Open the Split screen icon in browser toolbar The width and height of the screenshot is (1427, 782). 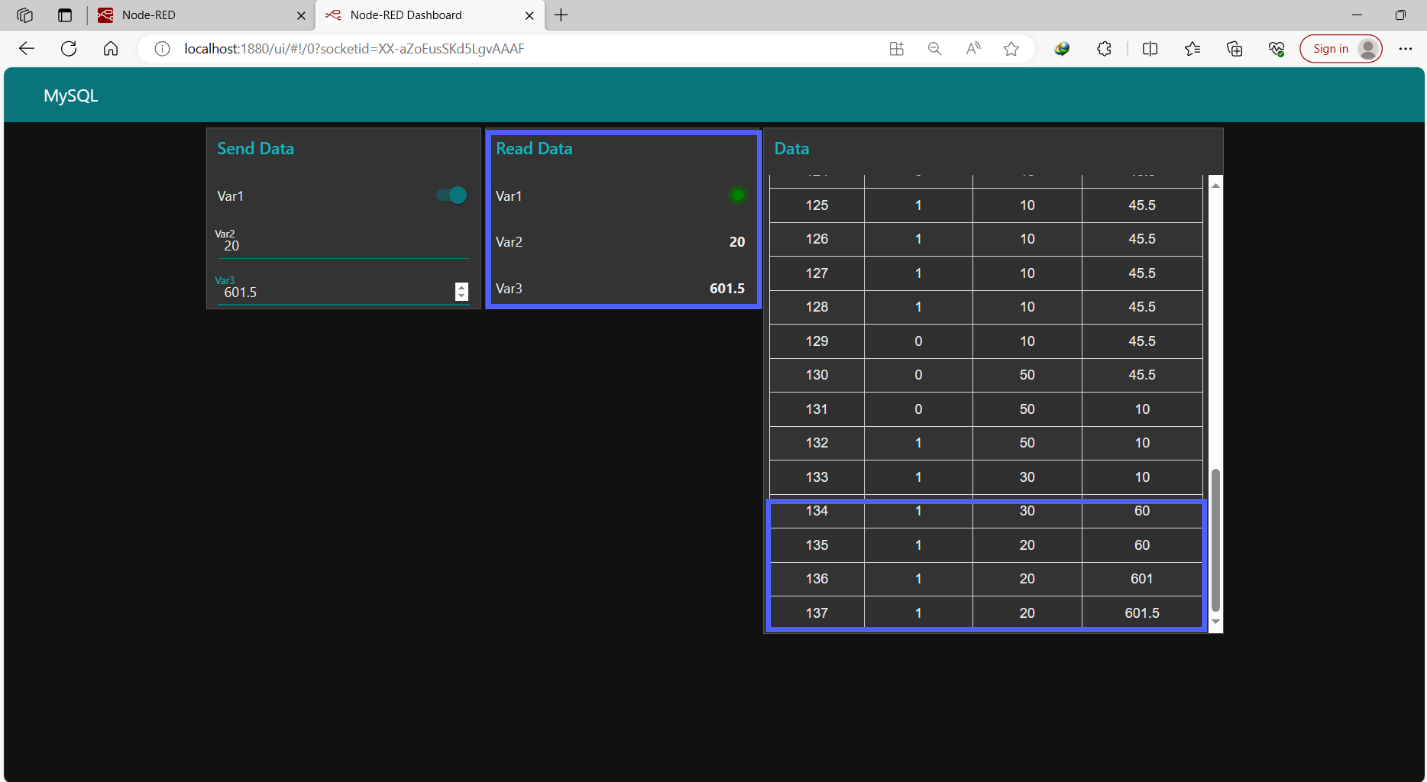(x=1149, y=48)
